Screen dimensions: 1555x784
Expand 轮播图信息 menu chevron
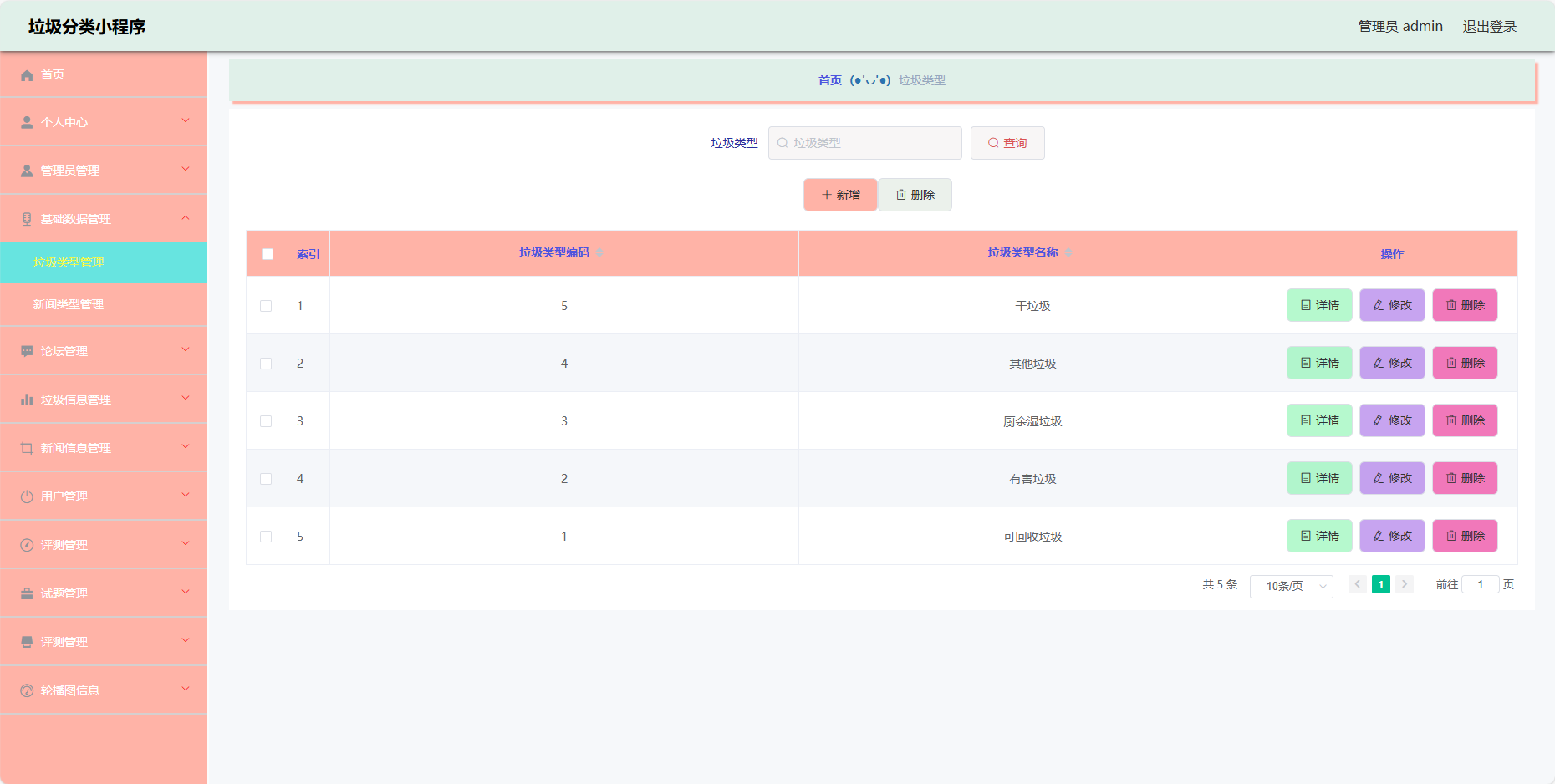tap(186, 690)
